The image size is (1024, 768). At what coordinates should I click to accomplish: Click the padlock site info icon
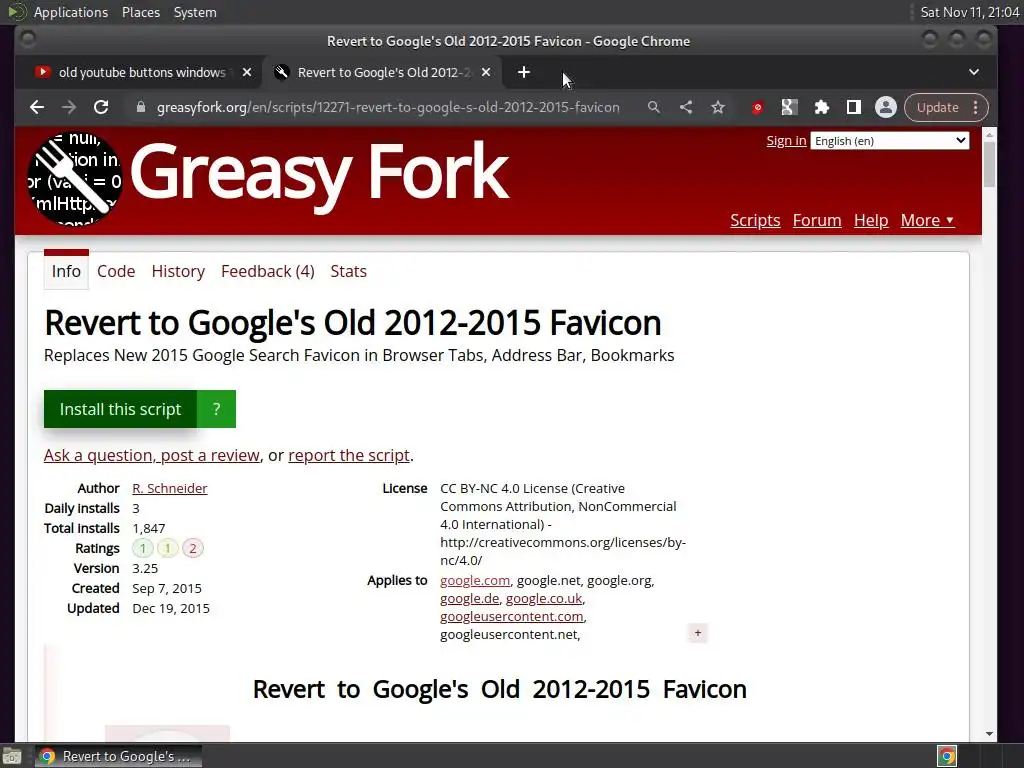click(x=140, y=107)
